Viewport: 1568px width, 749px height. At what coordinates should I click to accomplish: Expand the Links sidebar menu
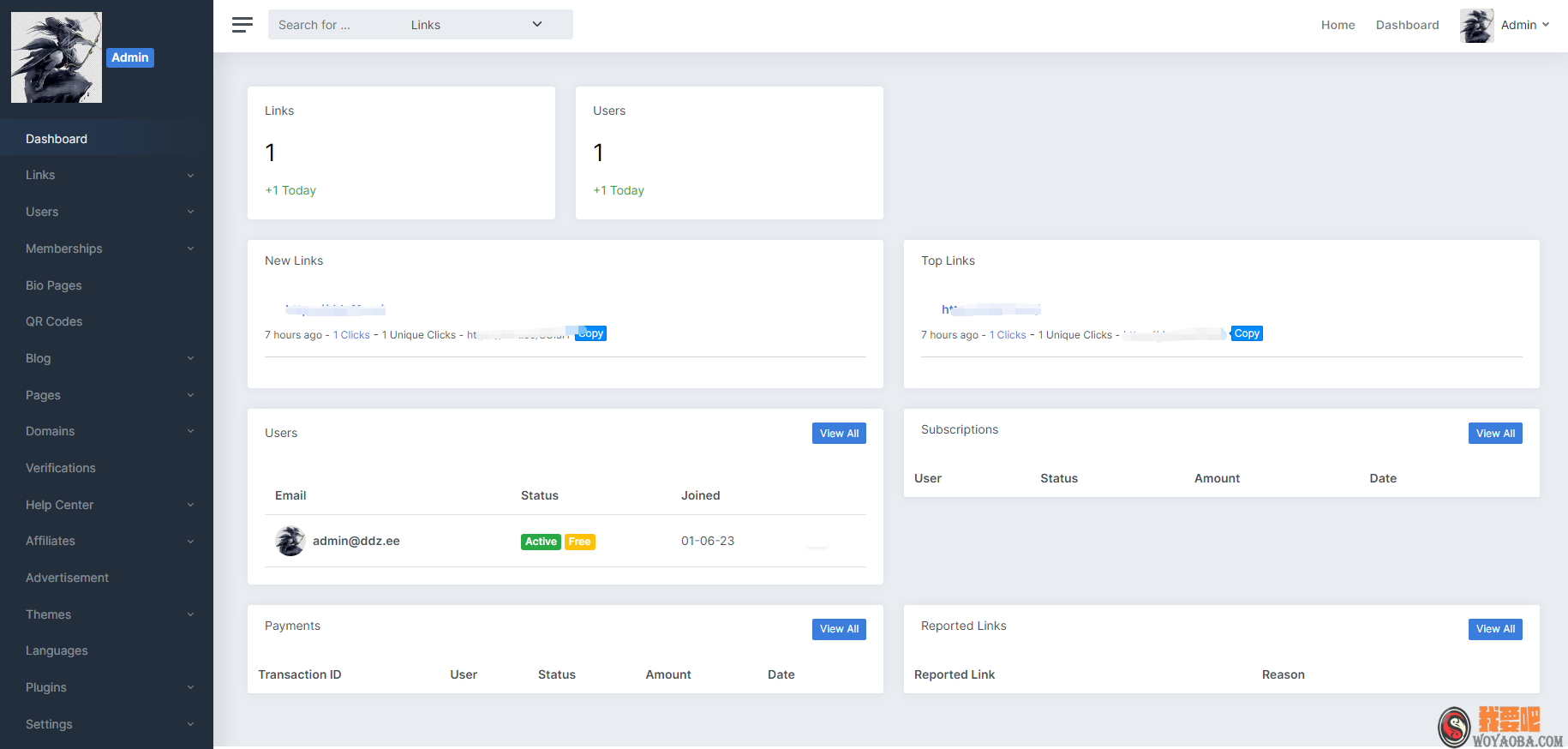click(106, 175)
